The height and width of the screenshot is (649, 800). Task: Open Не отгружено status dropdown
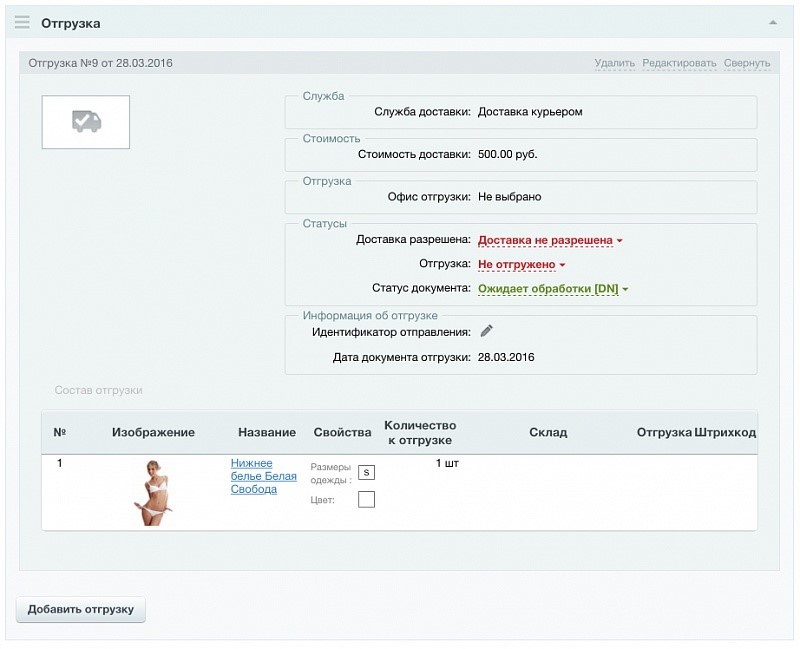pyautogui.click(x=521, y=264)
